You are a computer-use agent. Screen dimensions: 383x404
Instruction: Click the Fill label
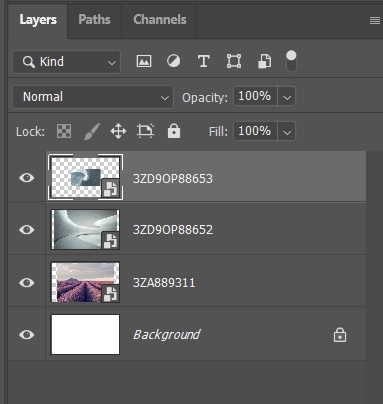click(218, 132)
